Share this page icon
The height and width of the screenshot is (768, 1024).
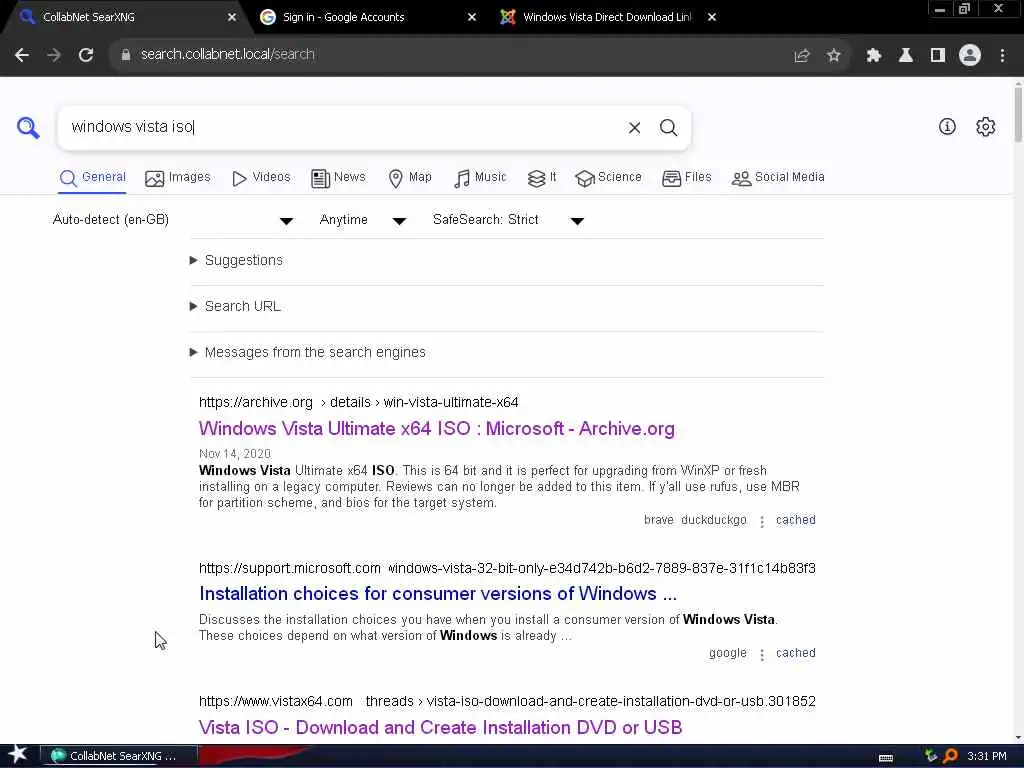click(801, 56)
